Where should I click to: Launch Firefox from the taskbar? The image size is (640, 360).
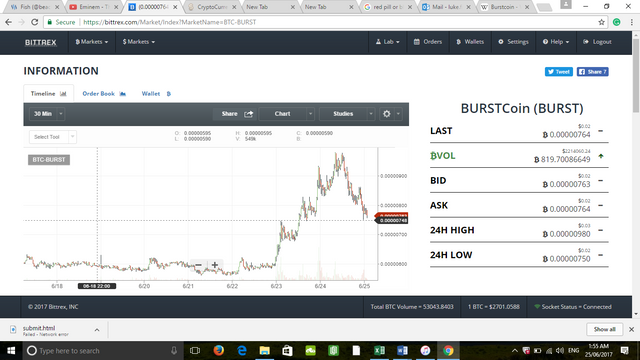click(218, 351)
